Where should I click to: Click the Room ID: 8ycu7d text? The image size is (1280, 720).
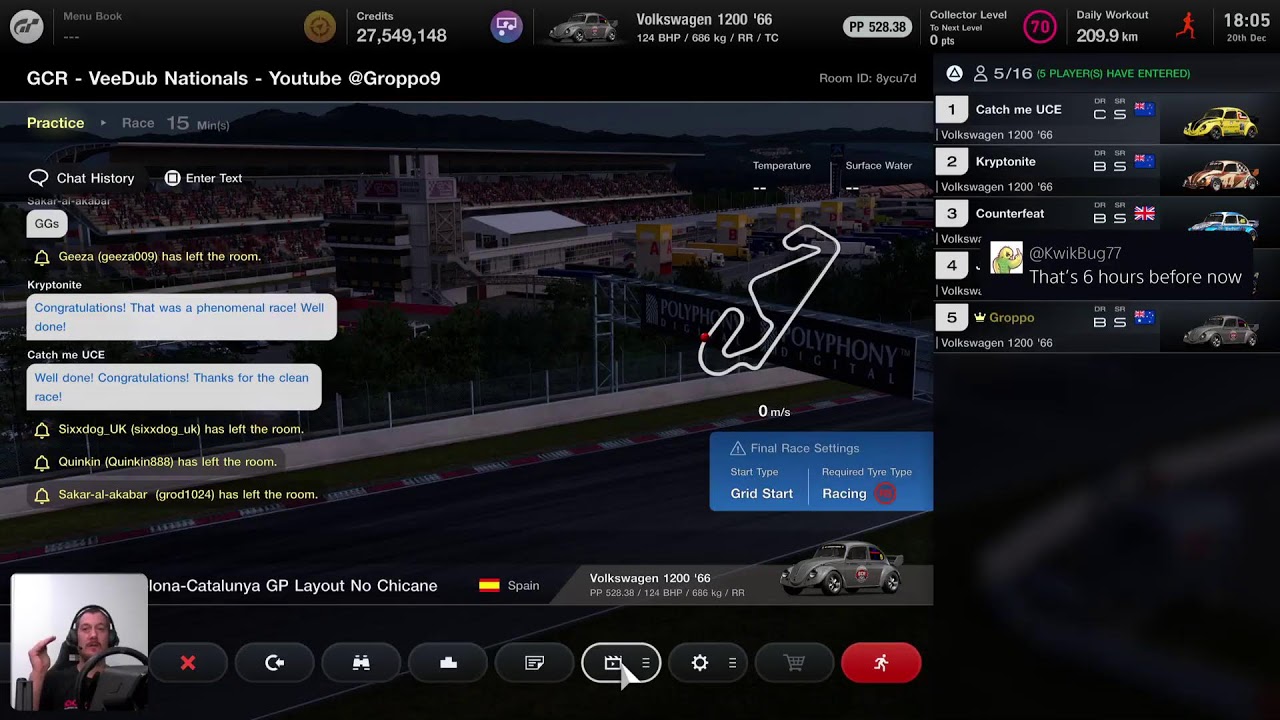point(867,78)
